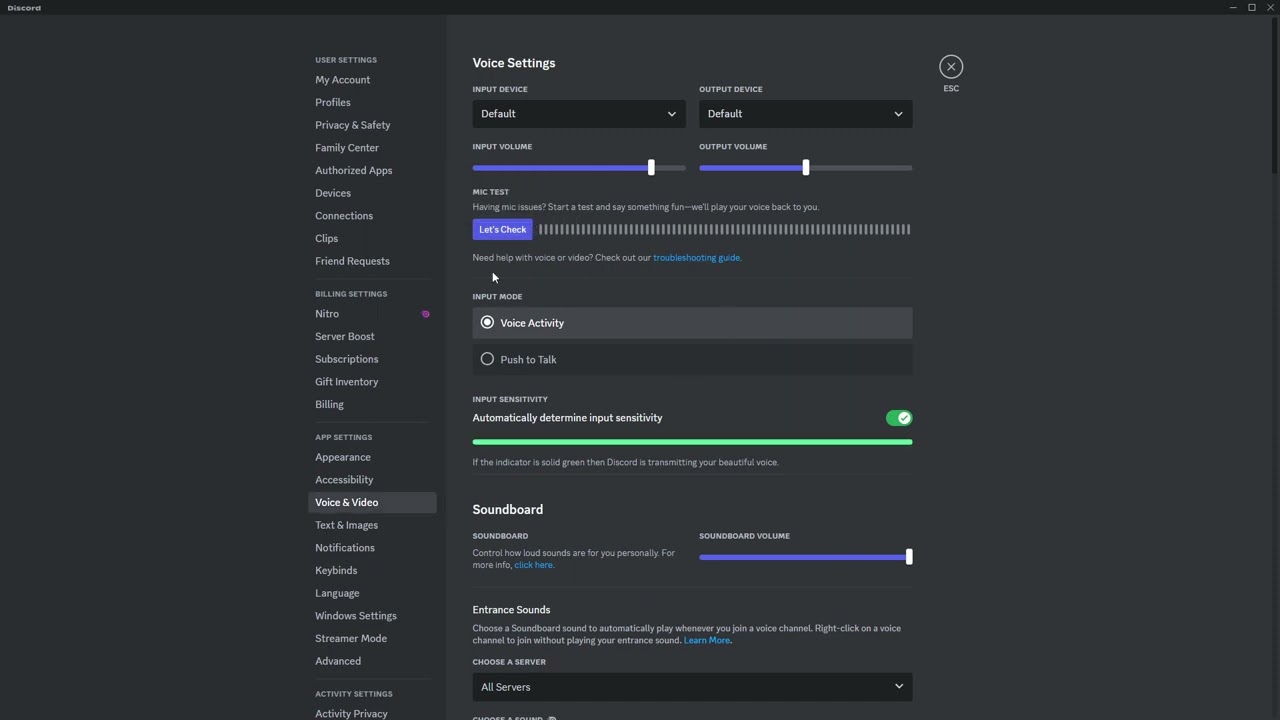This screenshot has height=720, width=1280.
Task: Maximize the Discord window
Action: [x=1252, y=7]
